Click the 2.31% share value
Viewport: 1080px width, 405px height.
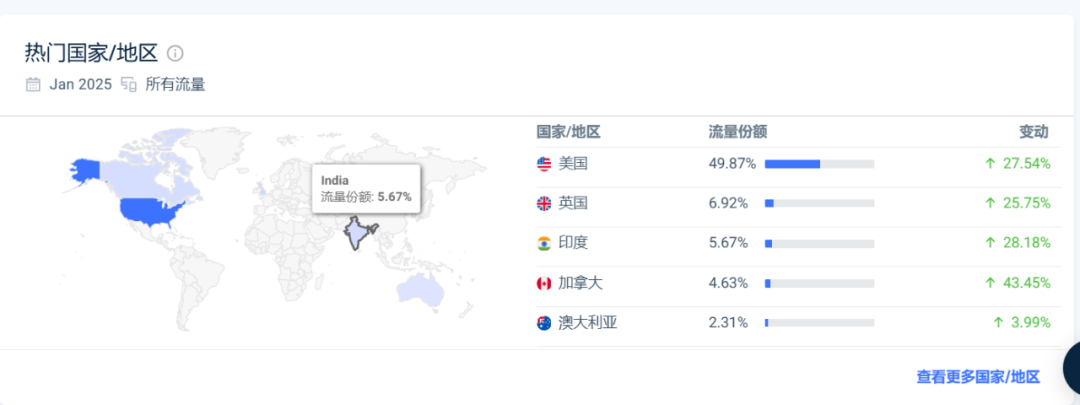click(x=729, y=322)
